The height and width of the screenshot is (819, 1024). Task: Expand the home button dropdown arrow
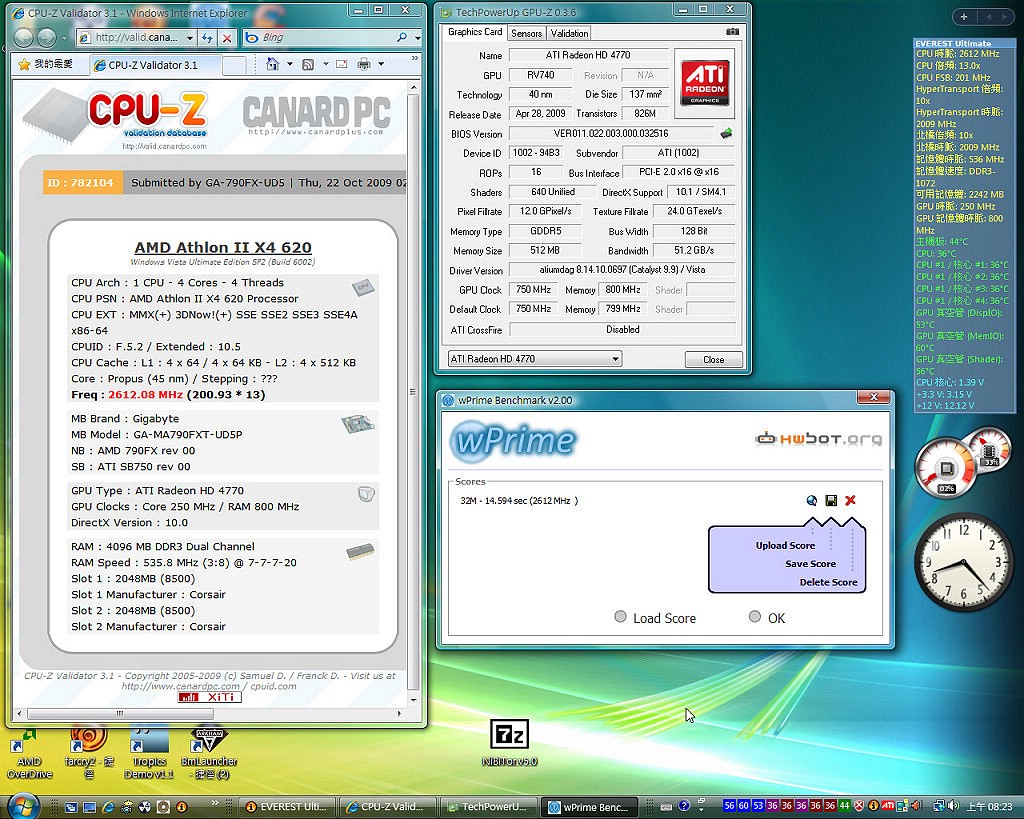pyautogui.click(x=289, y=64)
